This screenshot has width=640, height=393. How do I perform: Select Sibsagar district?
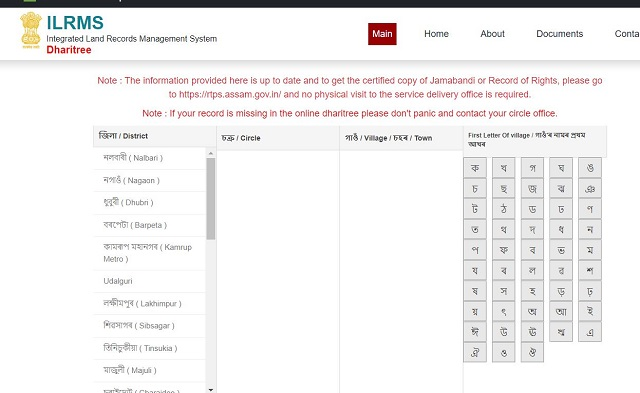149,326
